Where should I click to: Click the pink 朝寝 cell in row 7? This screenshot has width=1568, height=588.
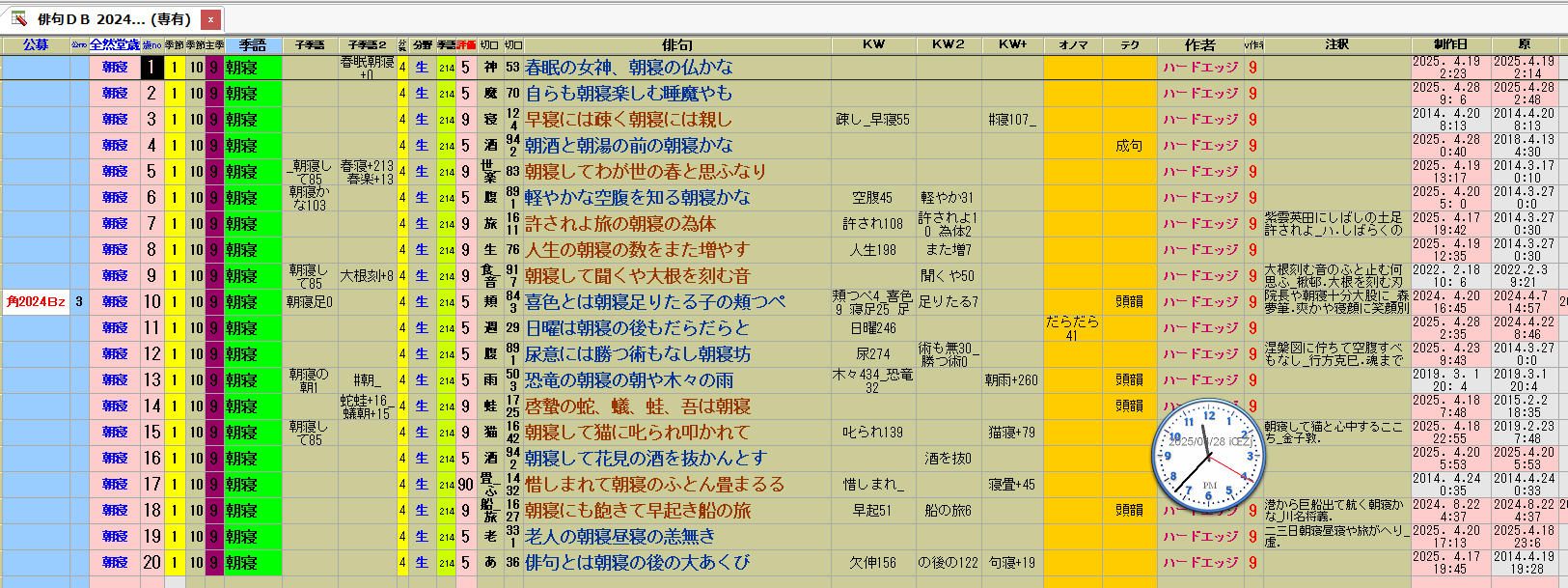pyautogui.click(x=115, y=224)
